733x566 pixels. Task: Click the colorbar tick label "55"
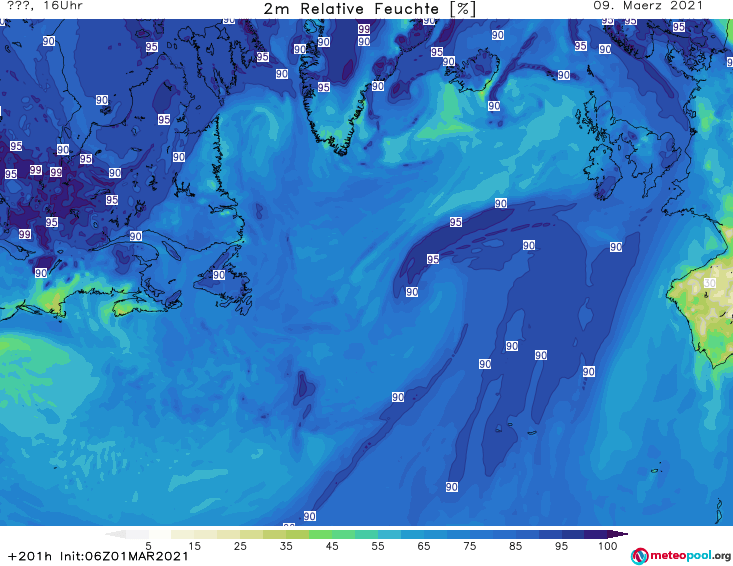coord(378,546)
